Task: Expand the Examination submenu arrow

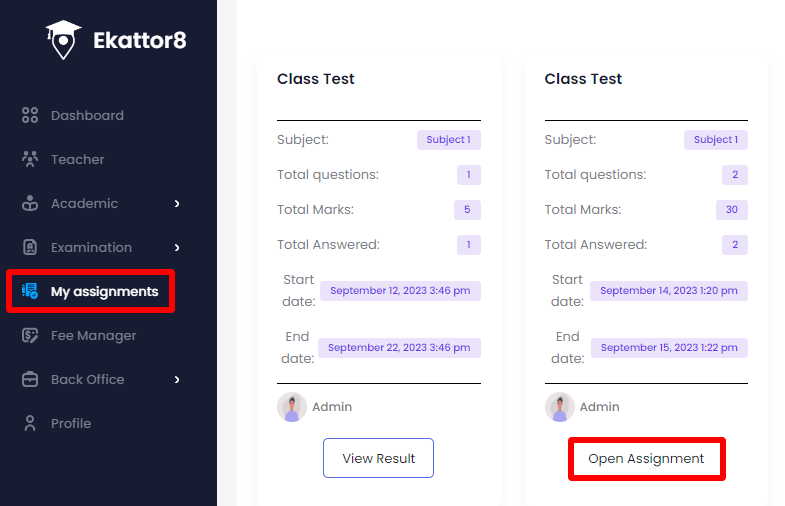Action: [x=177, y=247]
